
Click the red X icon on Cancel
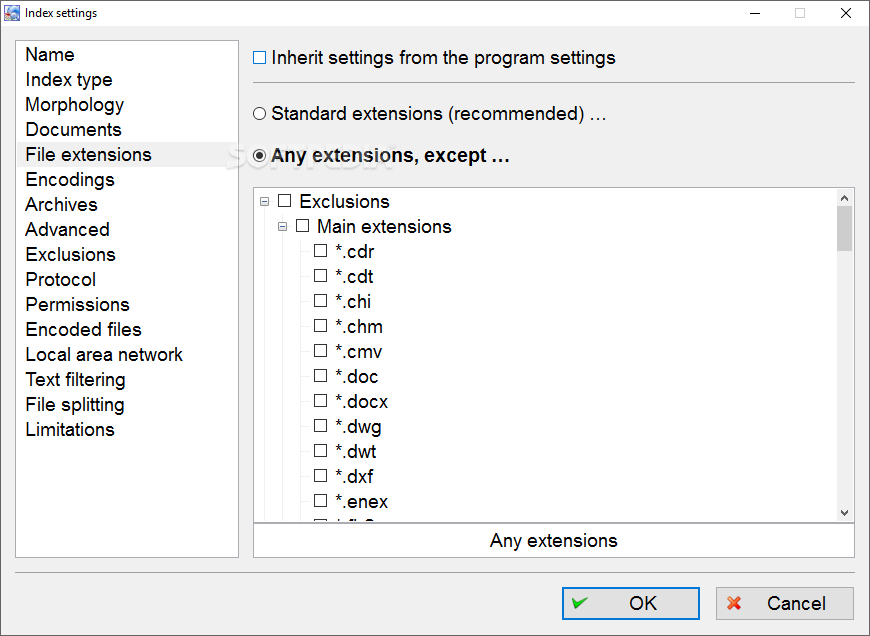coord(734,603)
